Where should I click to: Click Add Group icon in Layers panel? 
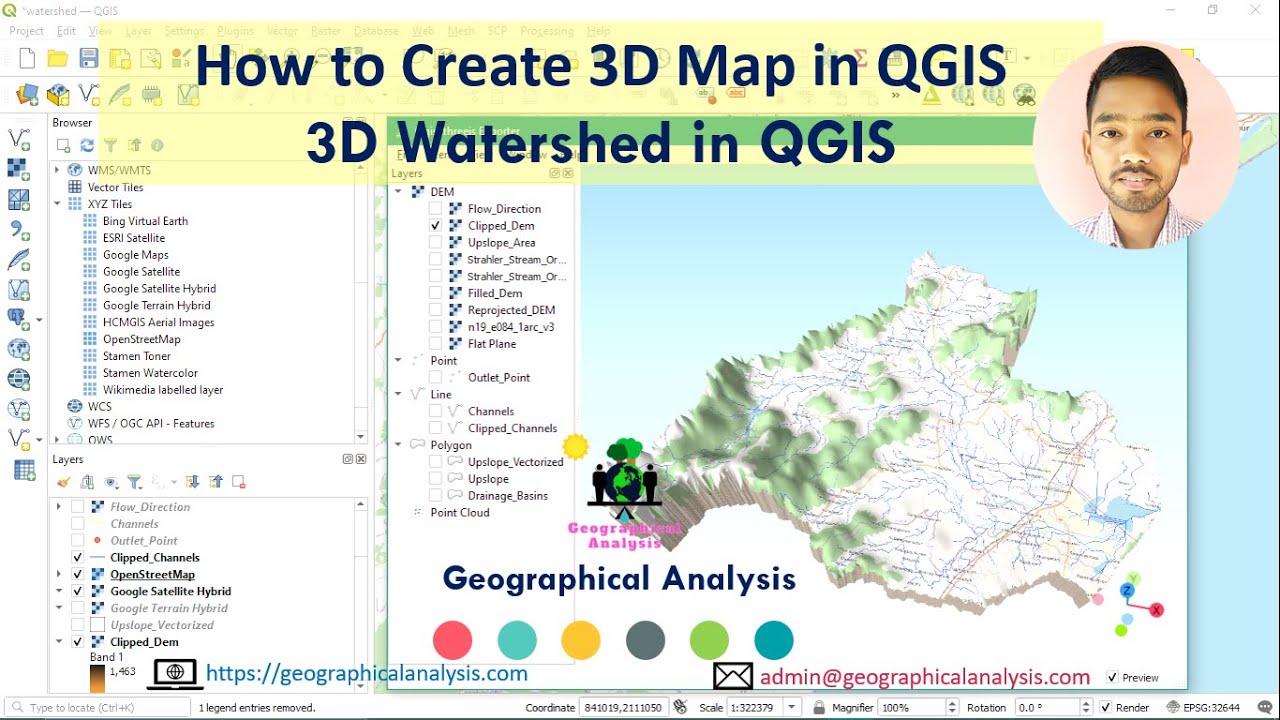point(87,482)
